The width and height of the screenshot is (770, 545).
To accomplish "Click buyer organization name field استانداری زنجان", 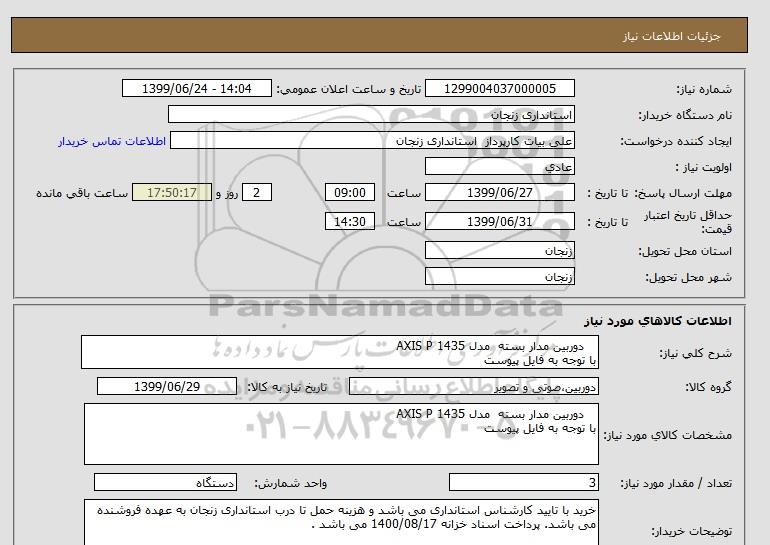I will 371,114.
